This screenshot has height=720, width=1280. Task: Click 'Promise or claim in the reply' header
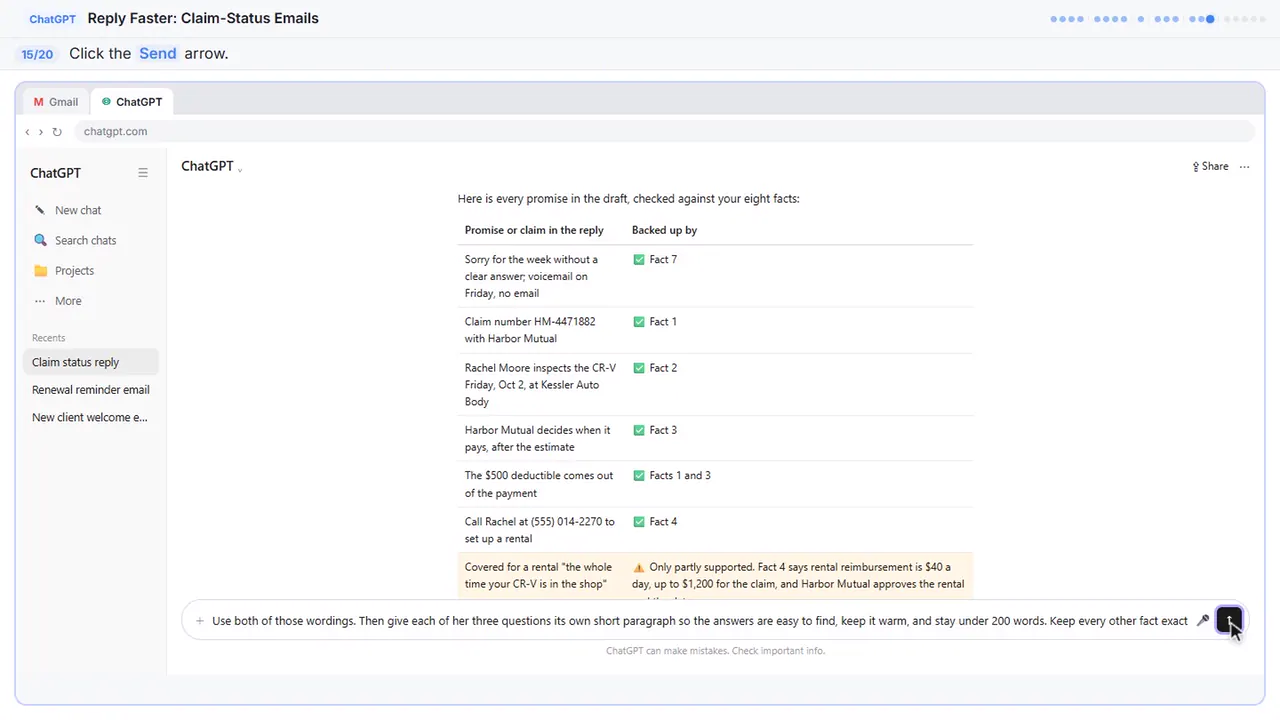tap(534, 230)
